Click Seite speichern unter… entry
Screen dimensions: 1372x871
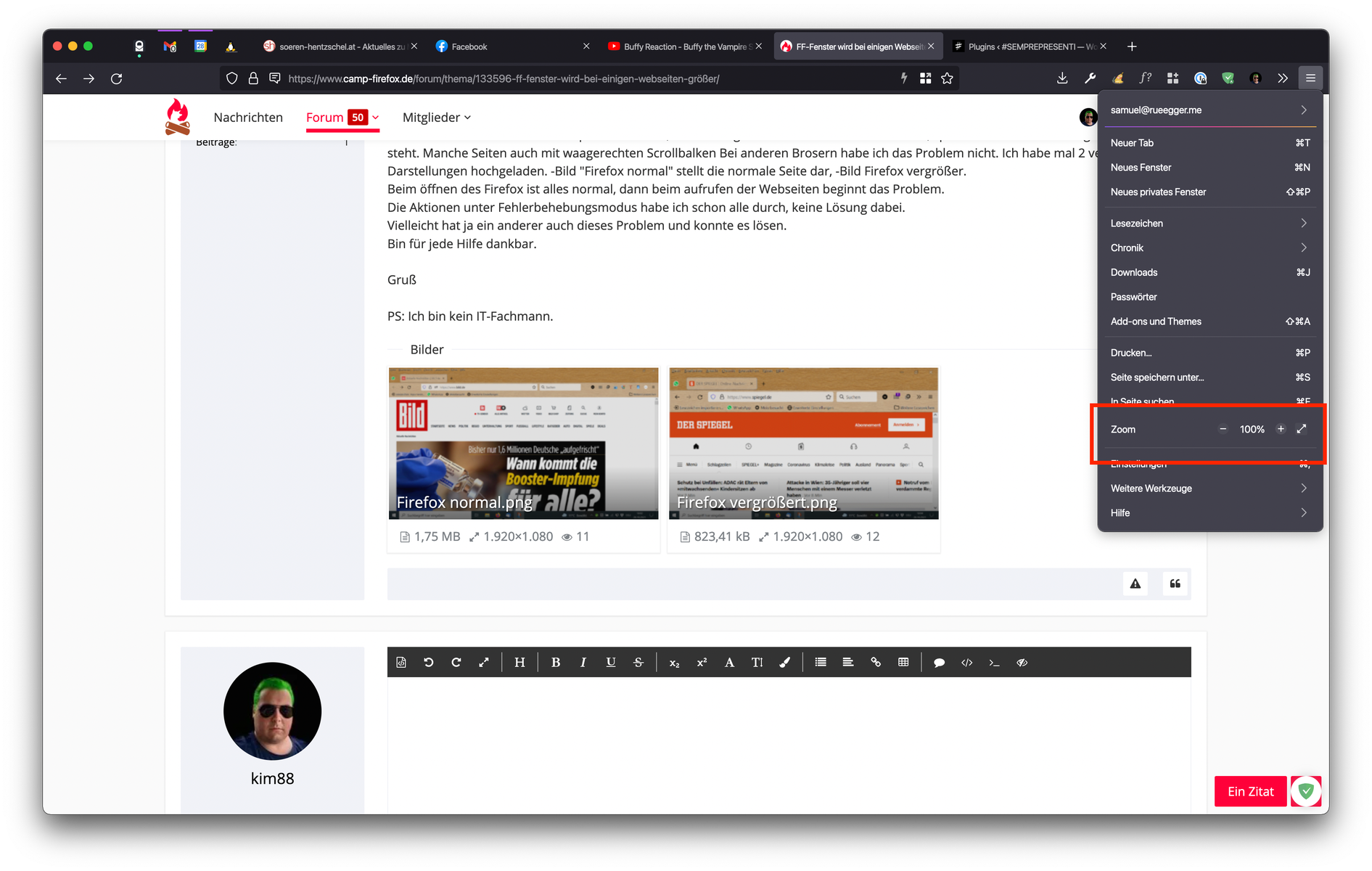tap(1209, 377)
